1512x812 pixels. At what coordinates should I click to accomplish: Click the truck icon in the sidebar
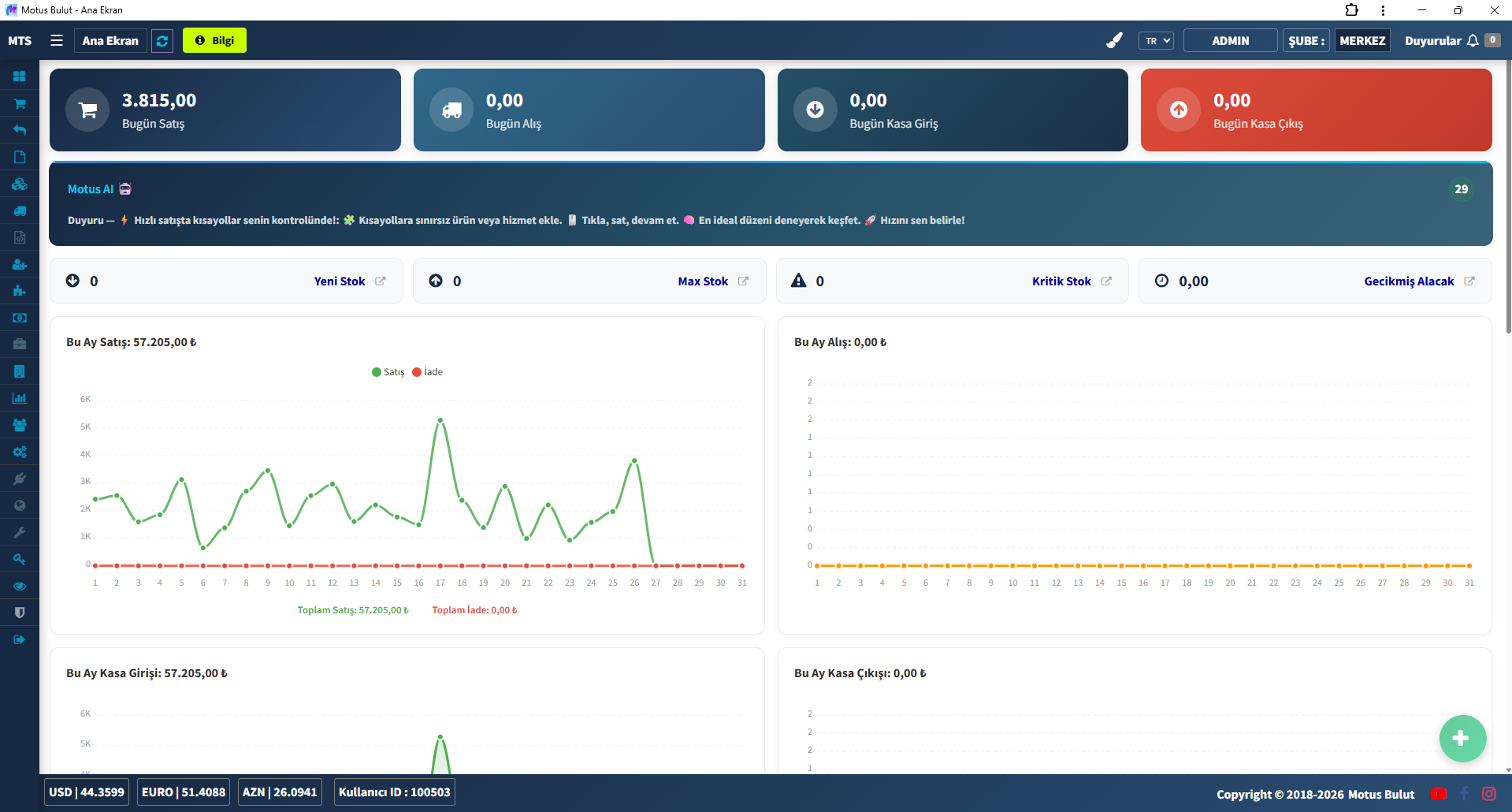click(20, 210)
